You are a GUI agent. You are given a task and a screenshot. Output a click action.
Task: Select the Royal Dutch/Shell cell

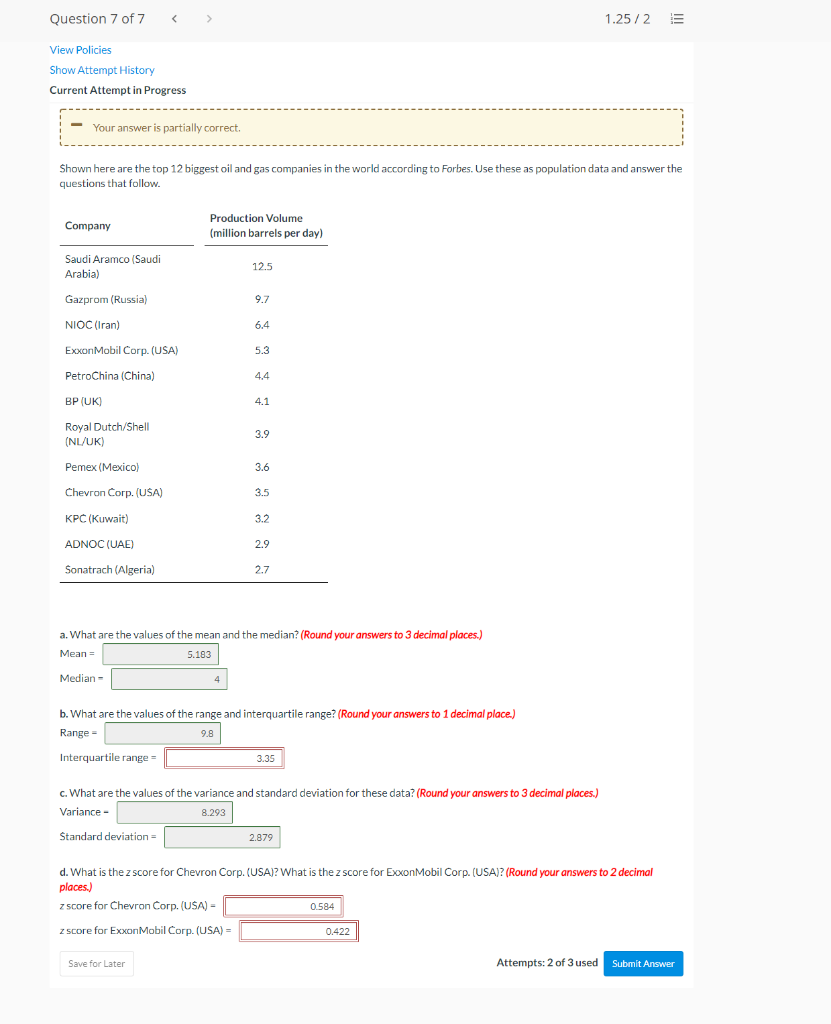pos(107,434)
